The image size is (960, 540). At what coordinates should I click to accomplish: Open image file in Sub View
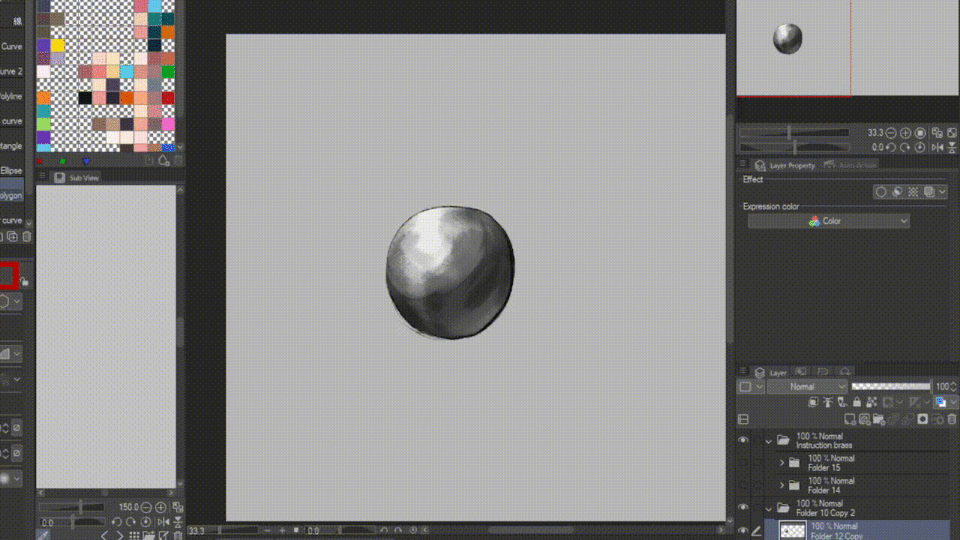pyautogui.click(x=149, y=536)
